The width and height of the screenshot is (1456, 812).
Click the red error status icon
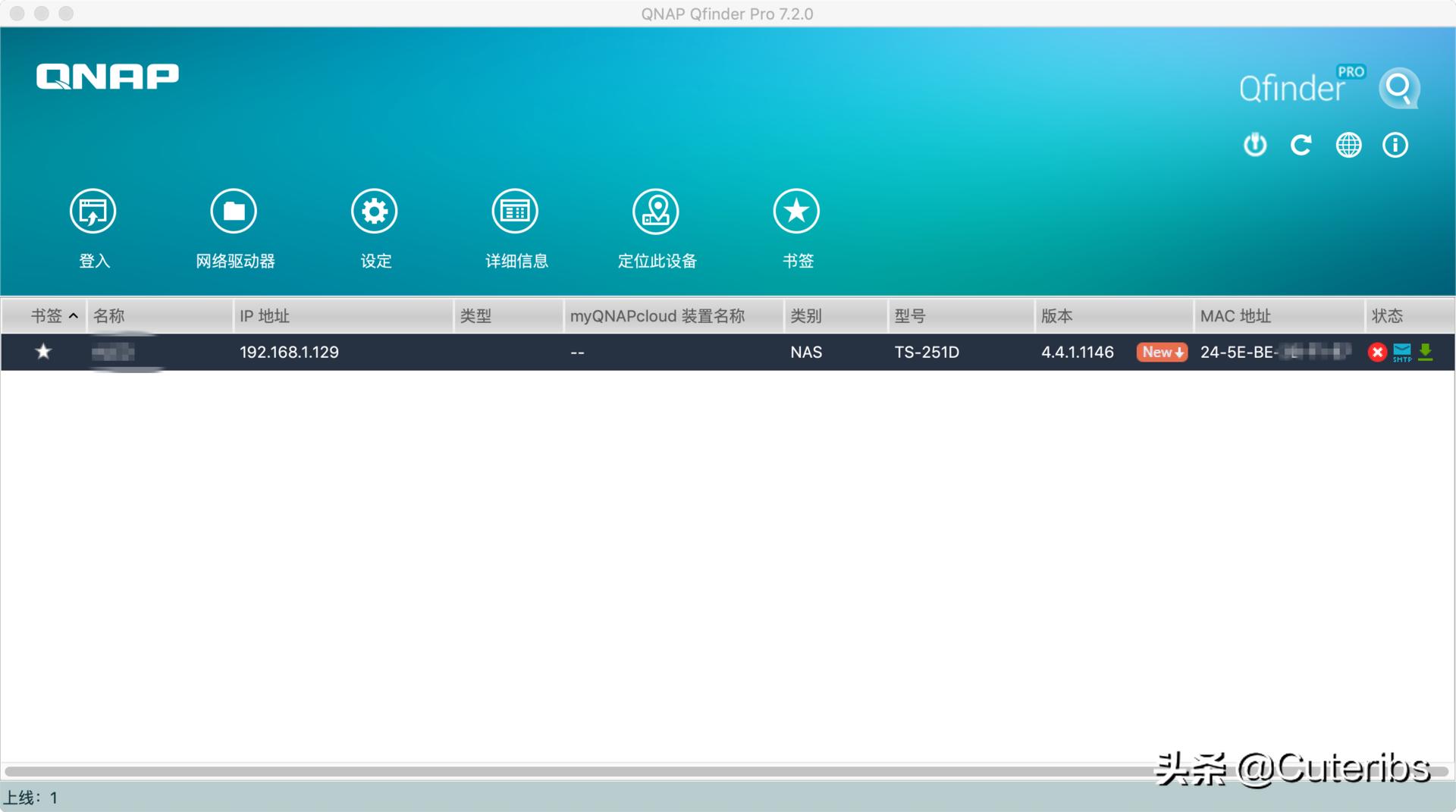1378,352
